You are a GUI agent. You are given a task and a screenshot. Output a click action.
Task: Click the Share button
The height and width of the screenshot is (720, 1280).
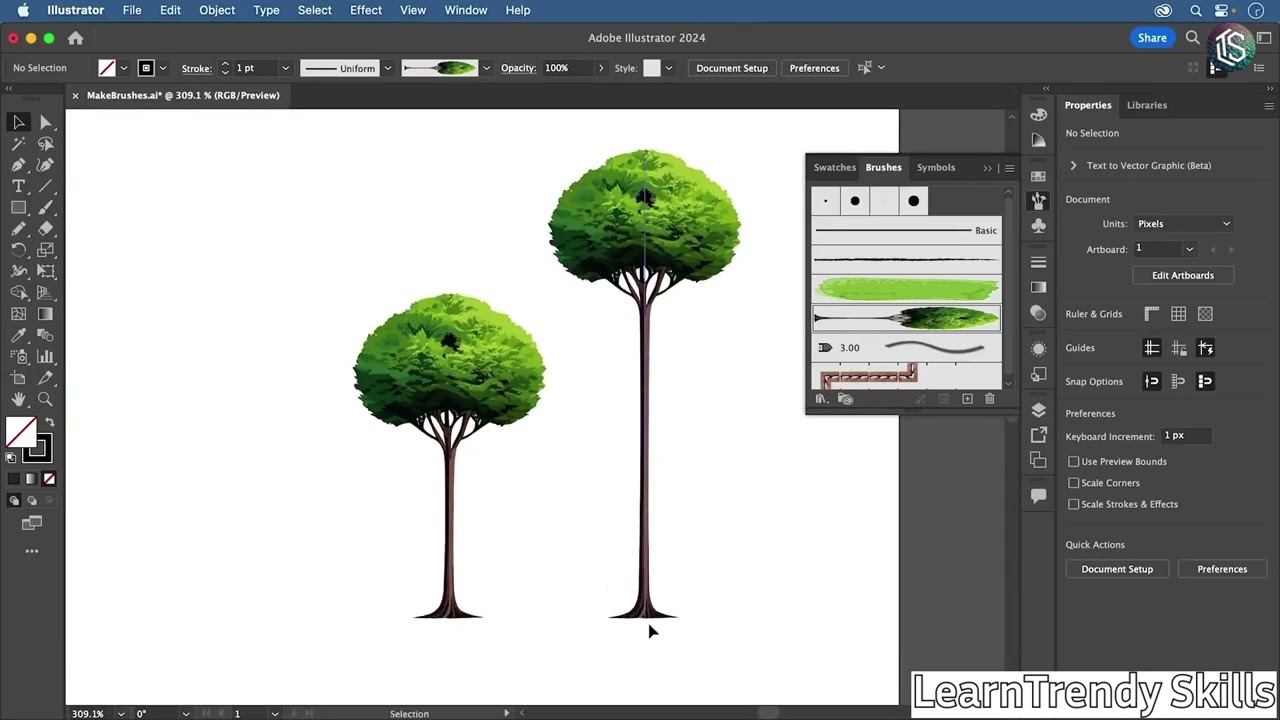point(1152,38)
